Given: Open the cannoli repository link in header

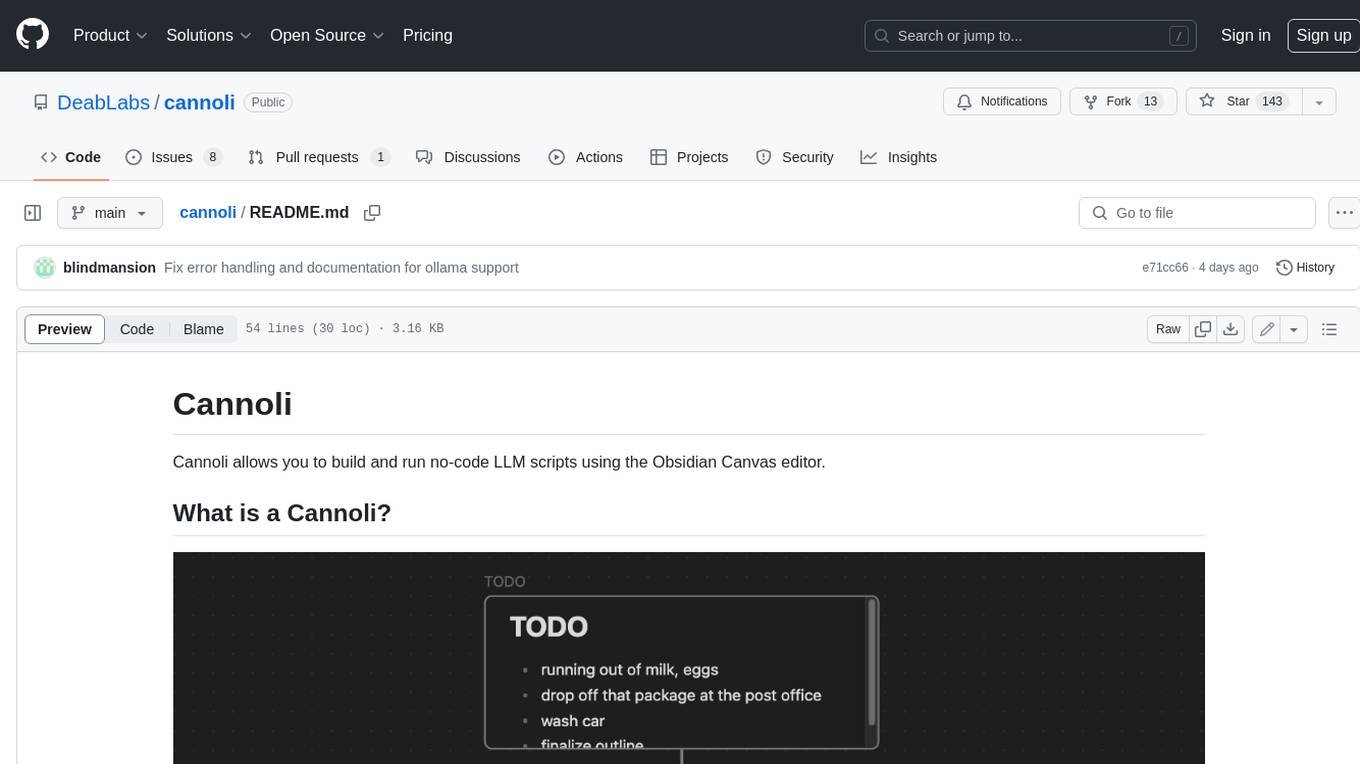Looking at the screenshot, I should click(199, 102).
